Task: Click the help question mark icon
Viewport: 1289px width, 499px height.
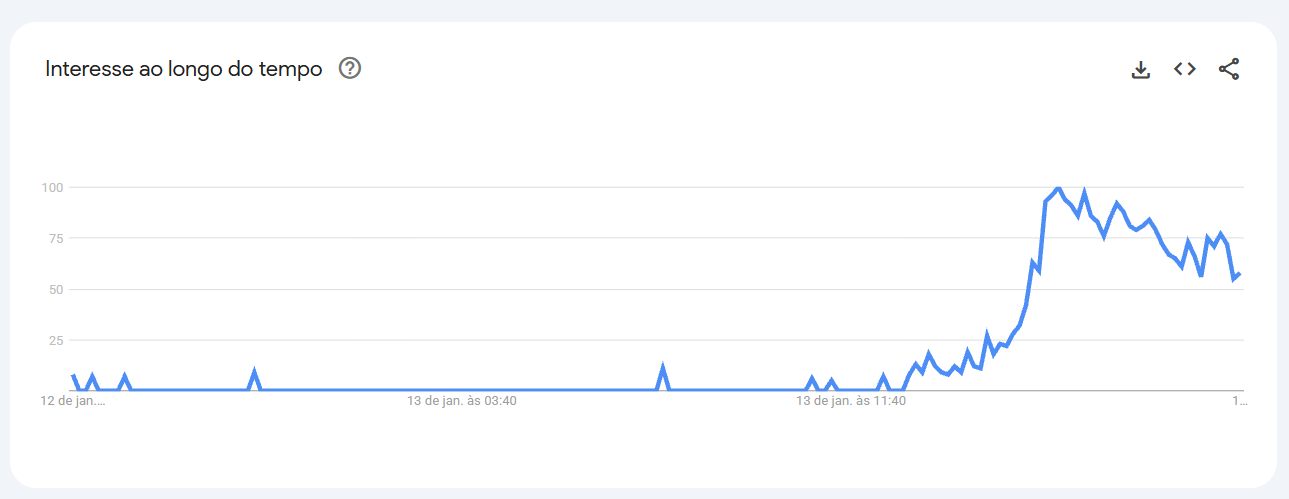Action: click(x=350, y=69)
